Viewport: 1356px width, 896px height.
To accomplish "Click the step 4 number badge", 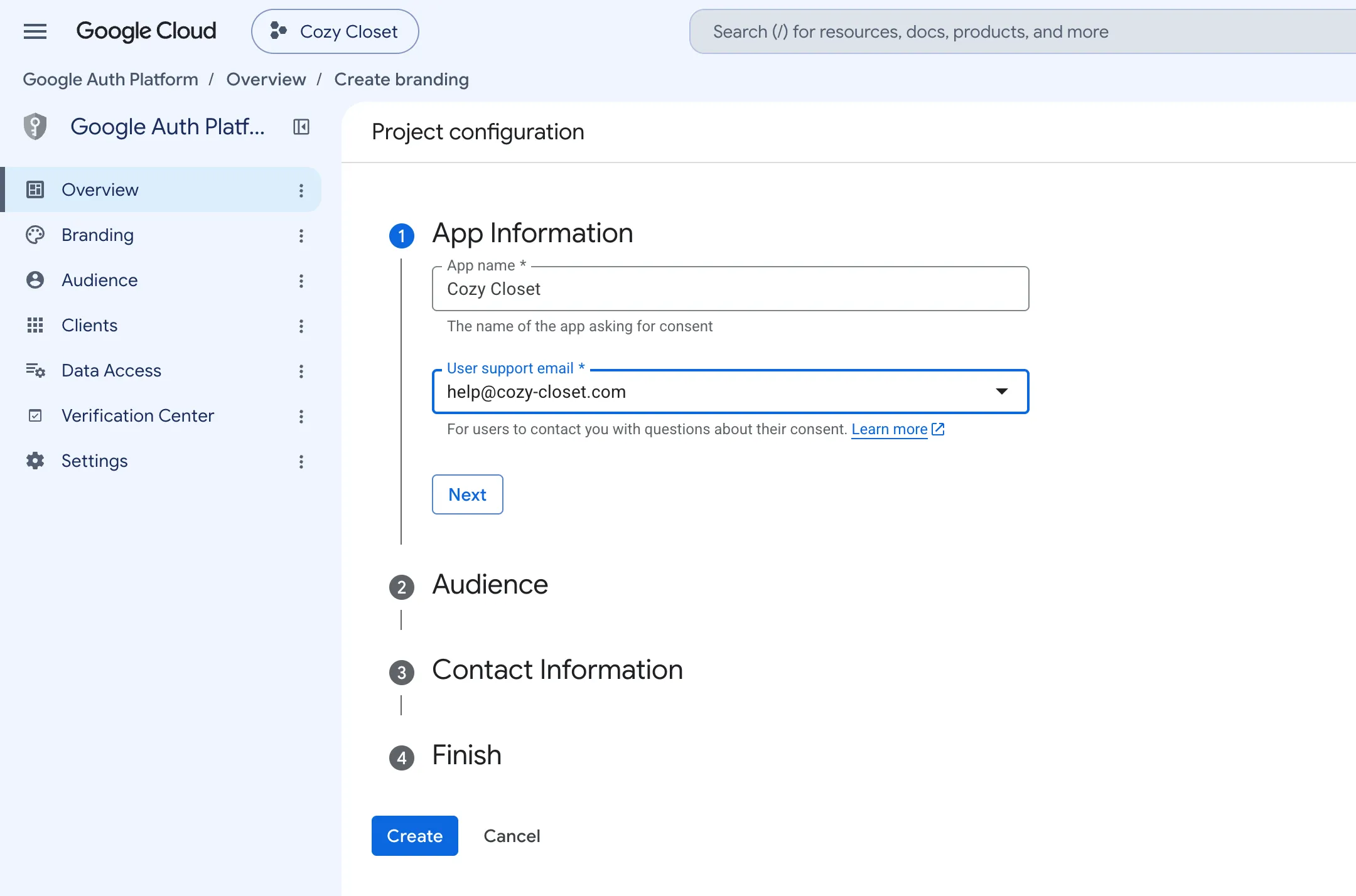I will (x=402, y=758).
